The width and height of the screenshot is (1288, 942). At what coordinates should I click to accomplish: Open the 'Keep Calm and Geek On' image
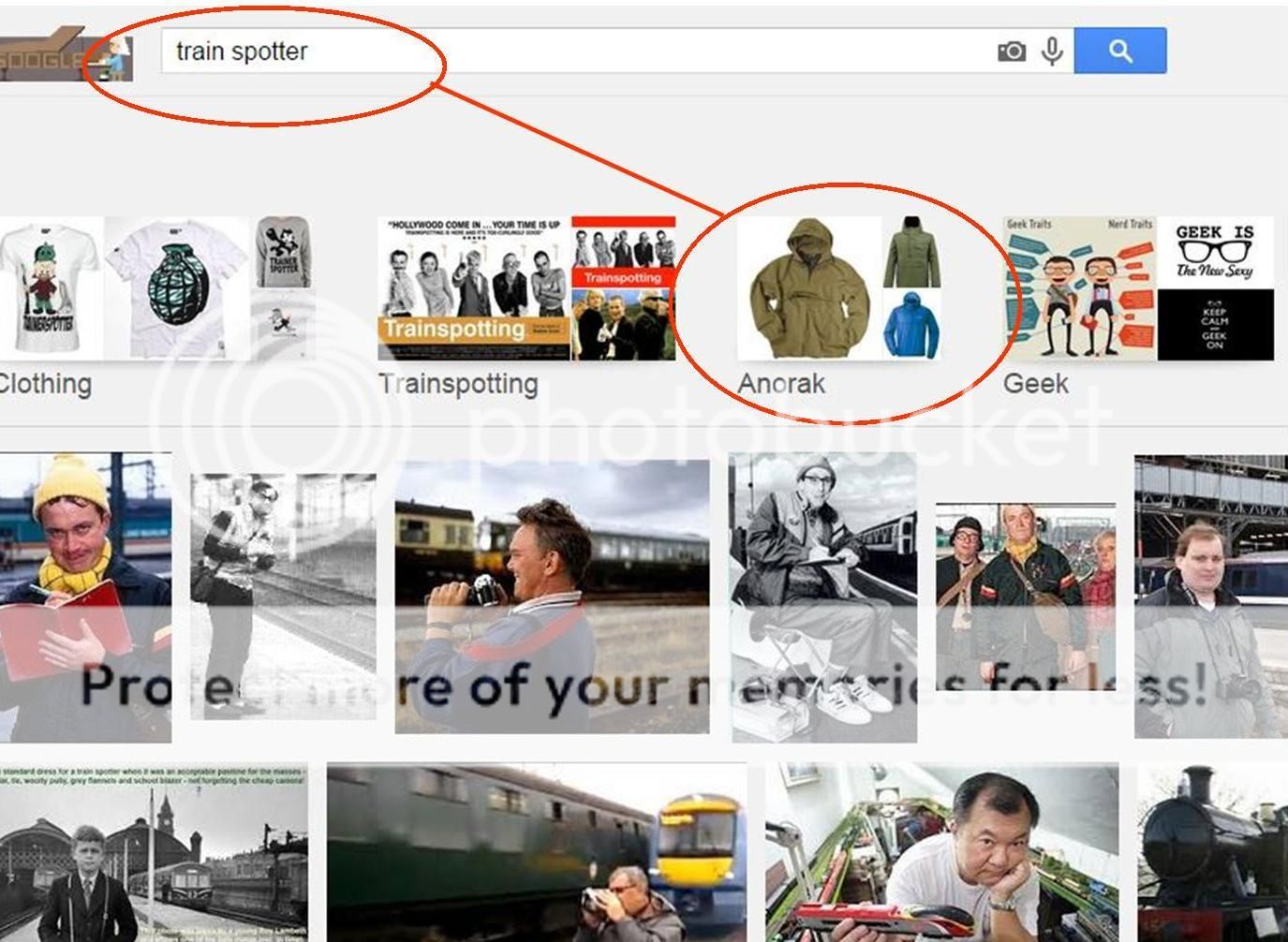pos(1215,325)
